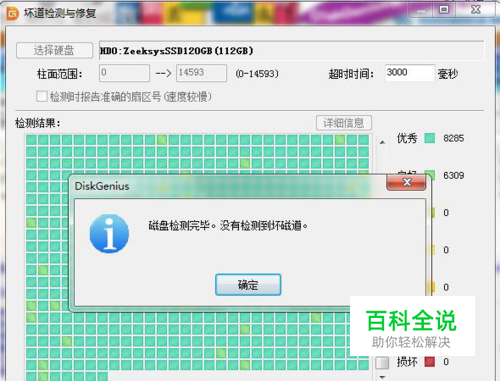Click the disk name field HD0:ZeeksysSSD120GB
The width and height of the screenshot is (500, 381).
[x=291, y=51]
